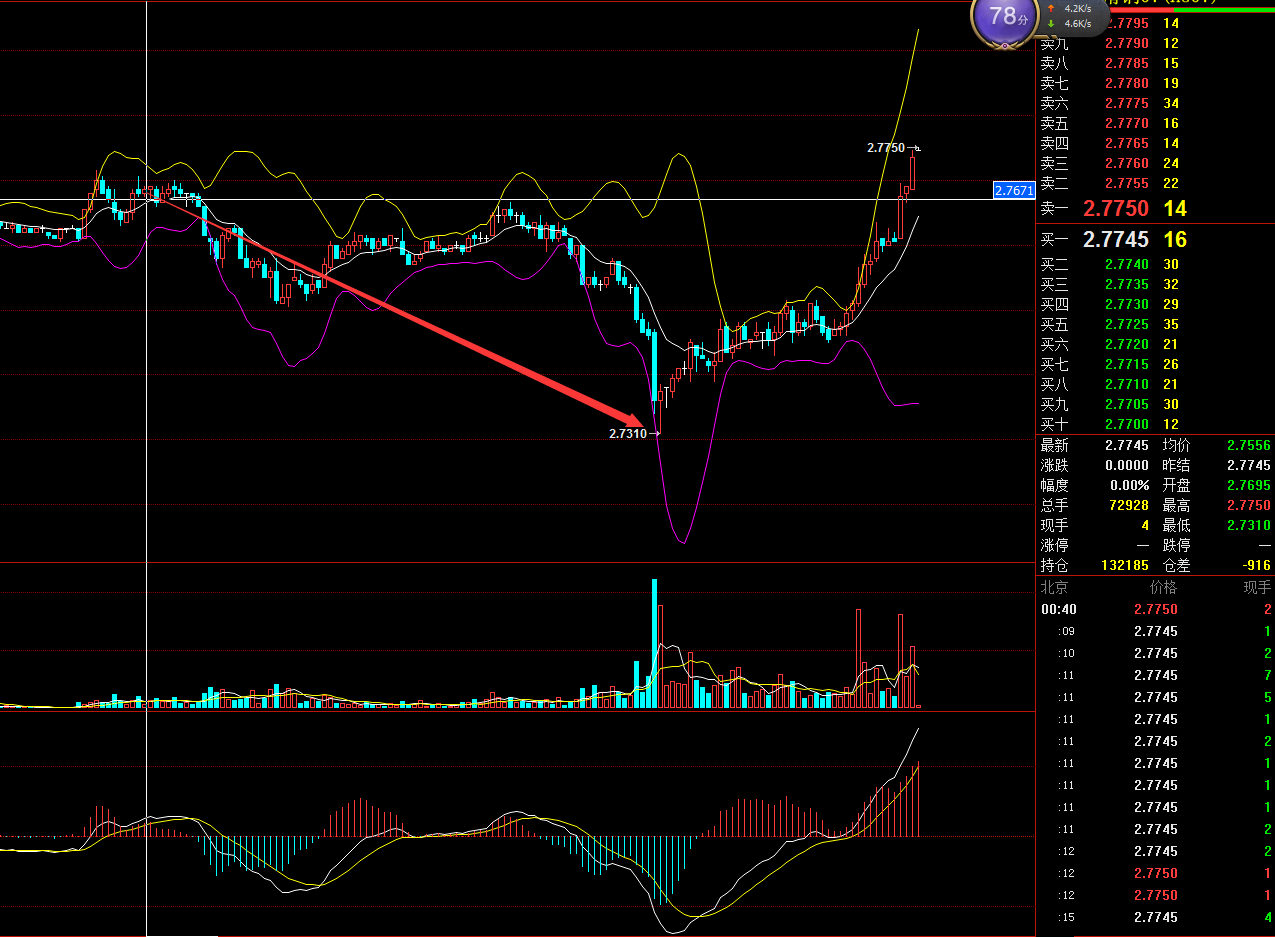This screenshot has width=1275, height=937.
Task: Select the 卖八 ask row
Action: [1156, 63]
